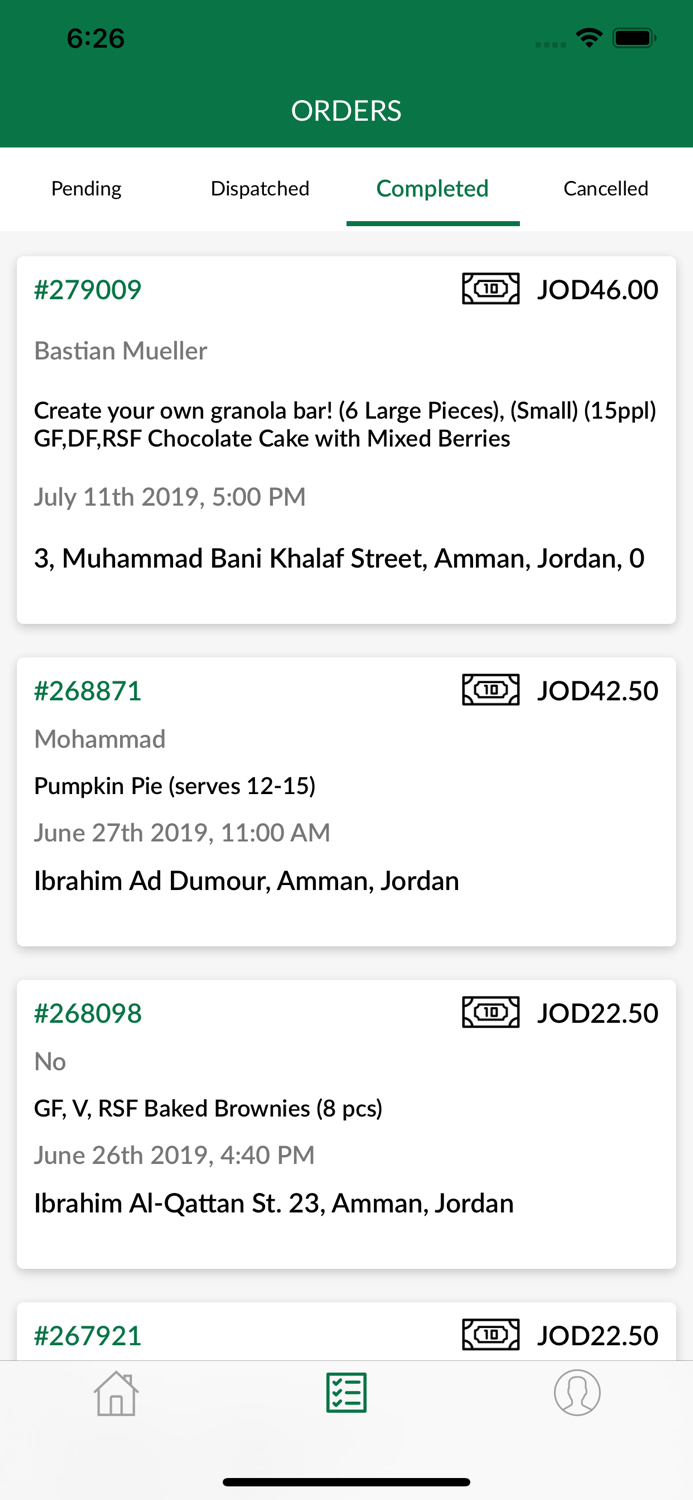Switch to the Dispatched tab

point(260,188)
